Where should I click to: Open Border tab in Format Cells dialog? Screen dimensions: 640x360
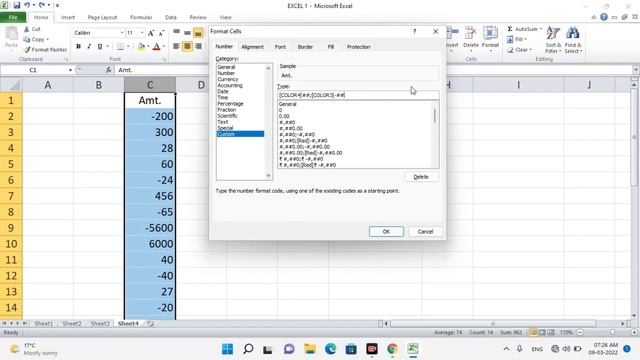coord(305,47)
